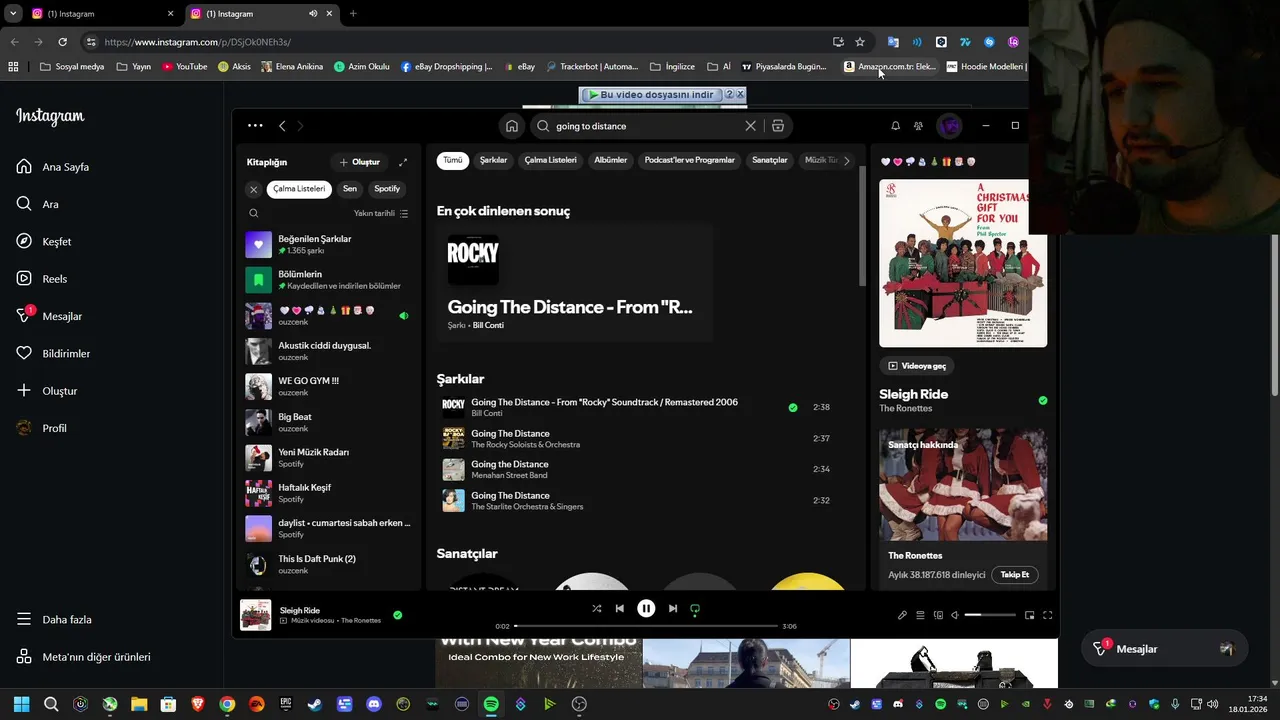Image resolution: width=1280 pixels, height=720 pixels.
Task: Open Spotify home via house icon
Action: 511,126
